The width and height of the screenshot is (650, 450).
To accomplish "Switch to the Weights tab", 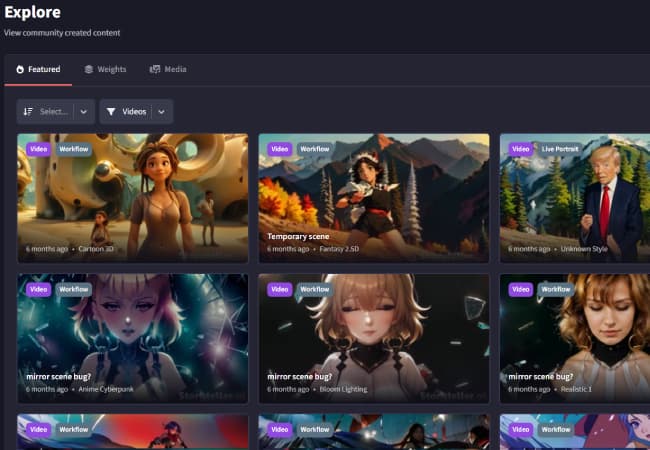I will pyautogui.click(x=105, y=69).
